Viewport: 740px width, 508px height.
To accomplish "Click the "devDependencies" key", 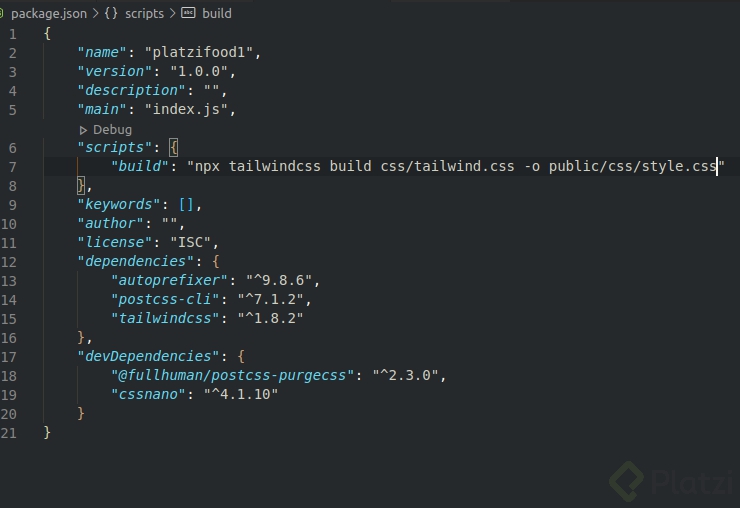I will pos(148,356).
